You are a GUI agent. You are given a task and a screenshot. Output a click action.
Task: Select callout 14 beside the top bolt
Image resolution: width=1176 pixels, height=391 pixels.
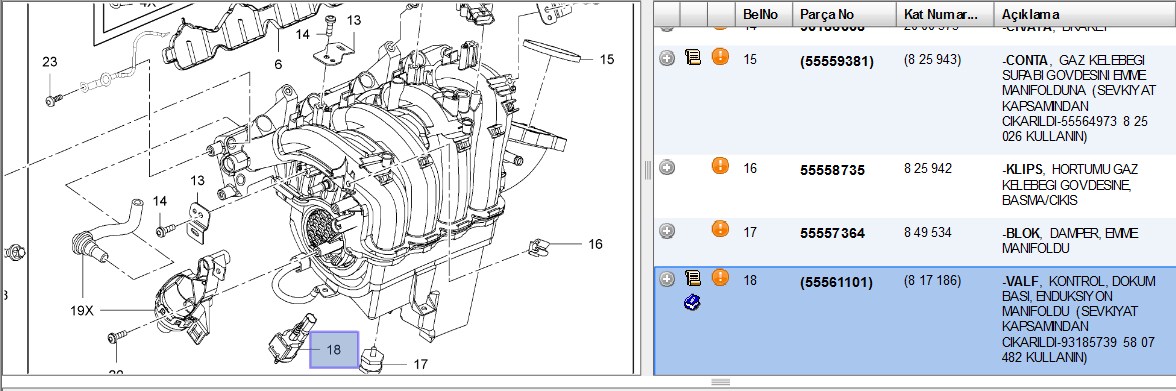[x=302, y=34]
